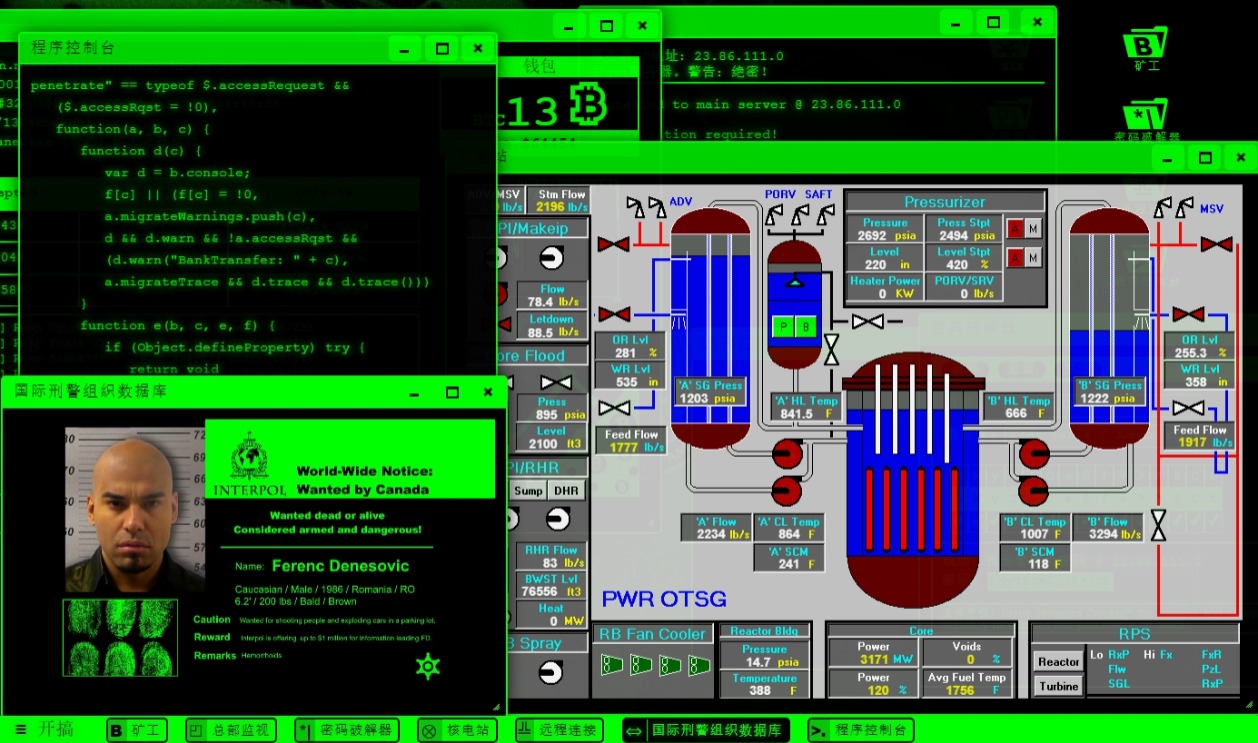Click the BWST Lvl 76556 ft3 readout
The image size is (1258, 743).
pos(552,585)
